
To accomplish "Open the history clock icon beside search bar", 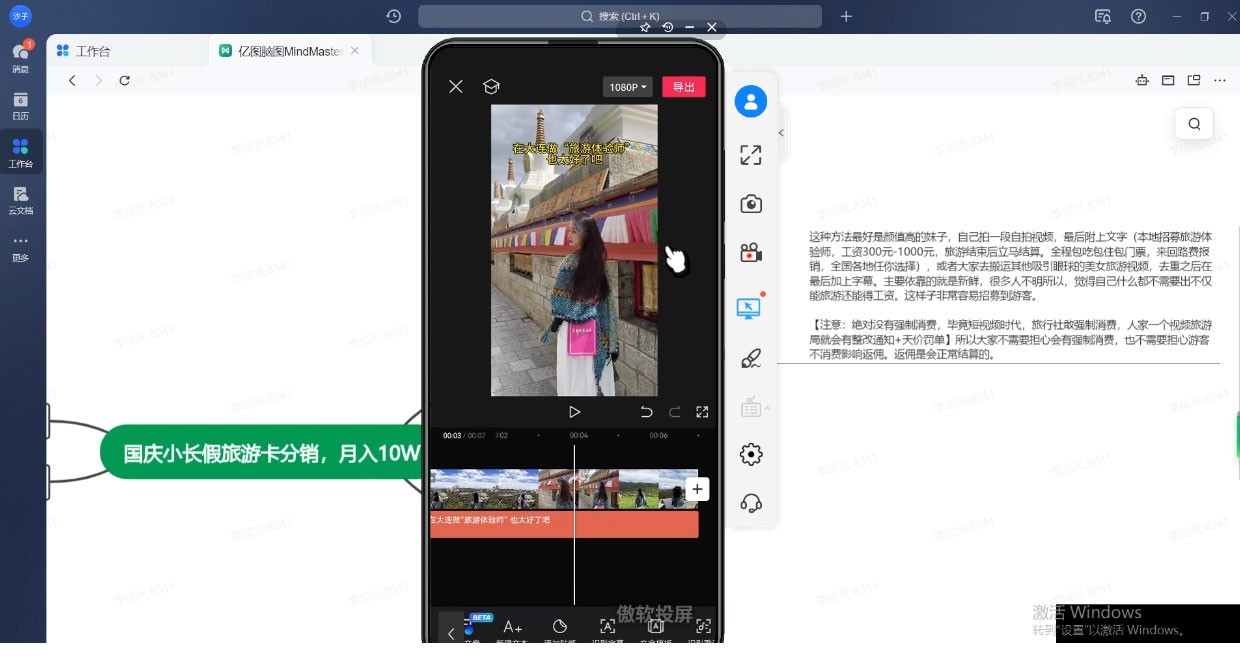I will tap(394, 16).
